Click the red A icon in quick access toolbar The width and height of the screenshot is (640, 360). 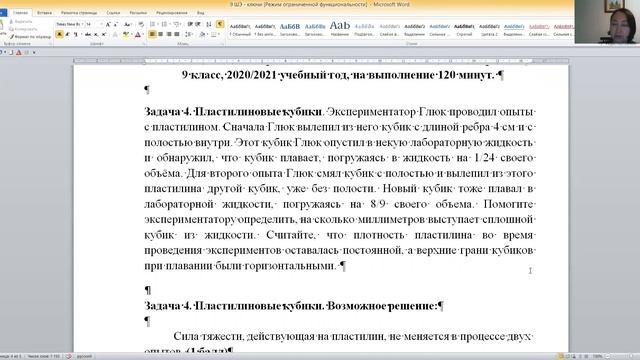coord(19,52)
